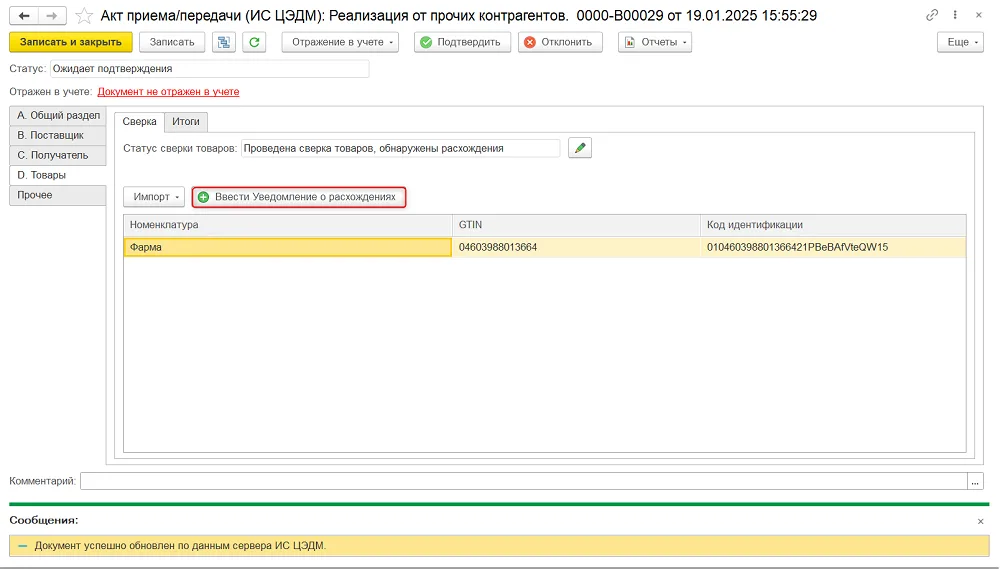Click the Подтвердить button
The height and width of the screenshot is (569, 1000).
click(x=462, y=42)
